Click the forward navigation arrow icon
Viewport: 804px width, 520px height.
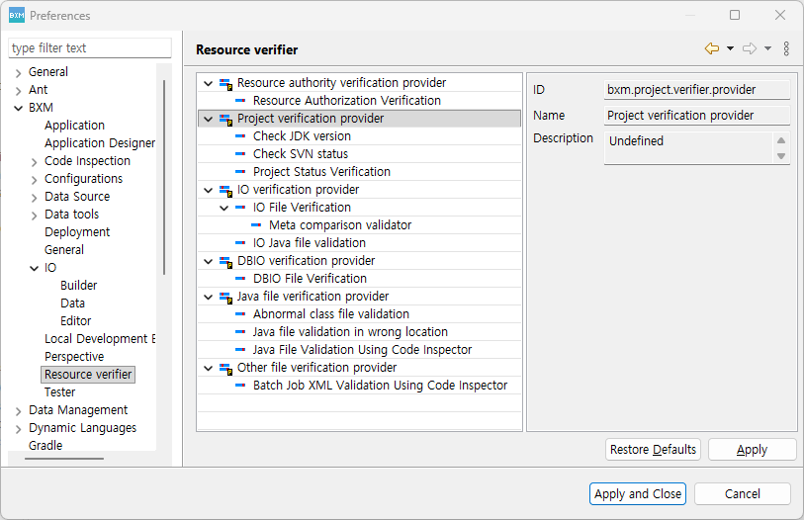point(749,49)
